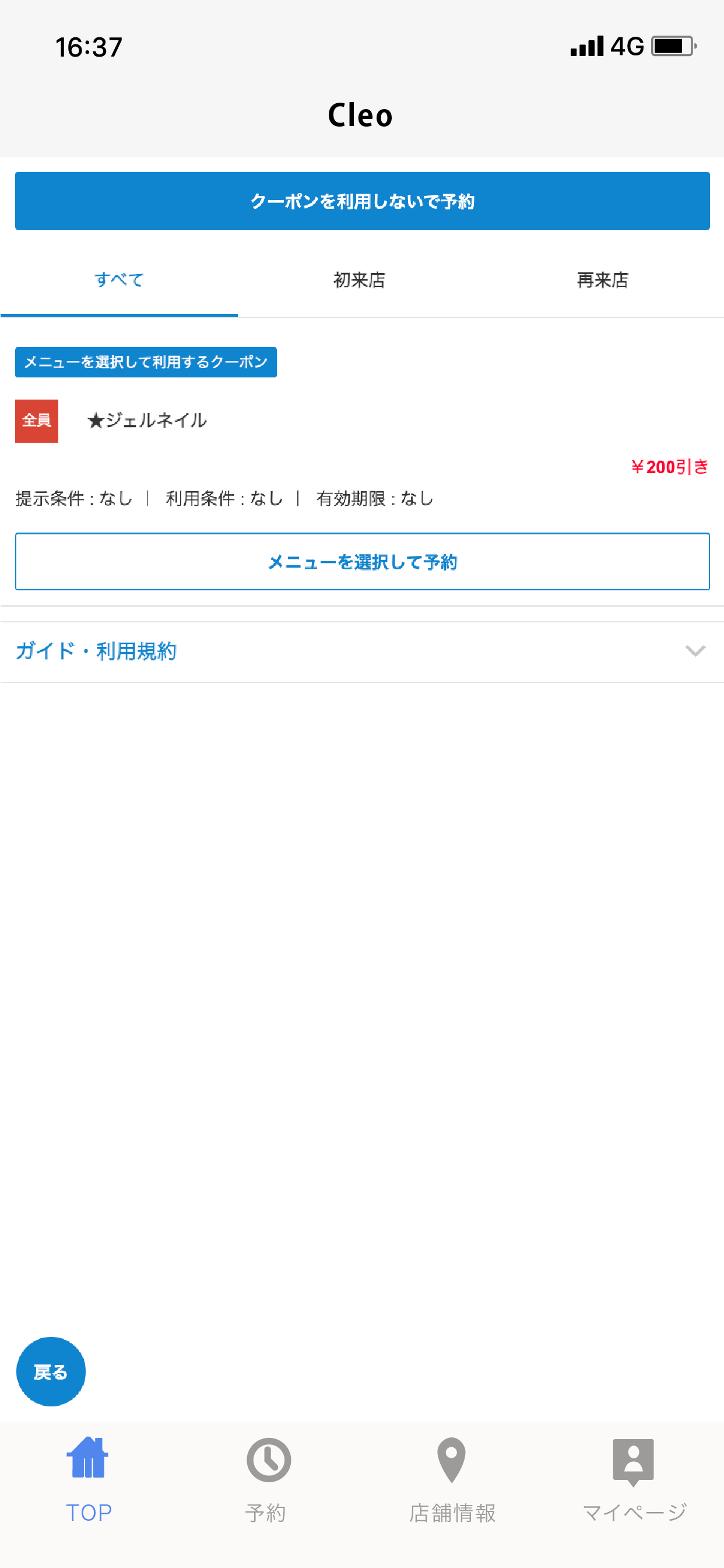Tap the 有効期限：なし condition text
The height and width of the screenshot is (1568, 724).
pyautogui.click(x=375, y=499)
